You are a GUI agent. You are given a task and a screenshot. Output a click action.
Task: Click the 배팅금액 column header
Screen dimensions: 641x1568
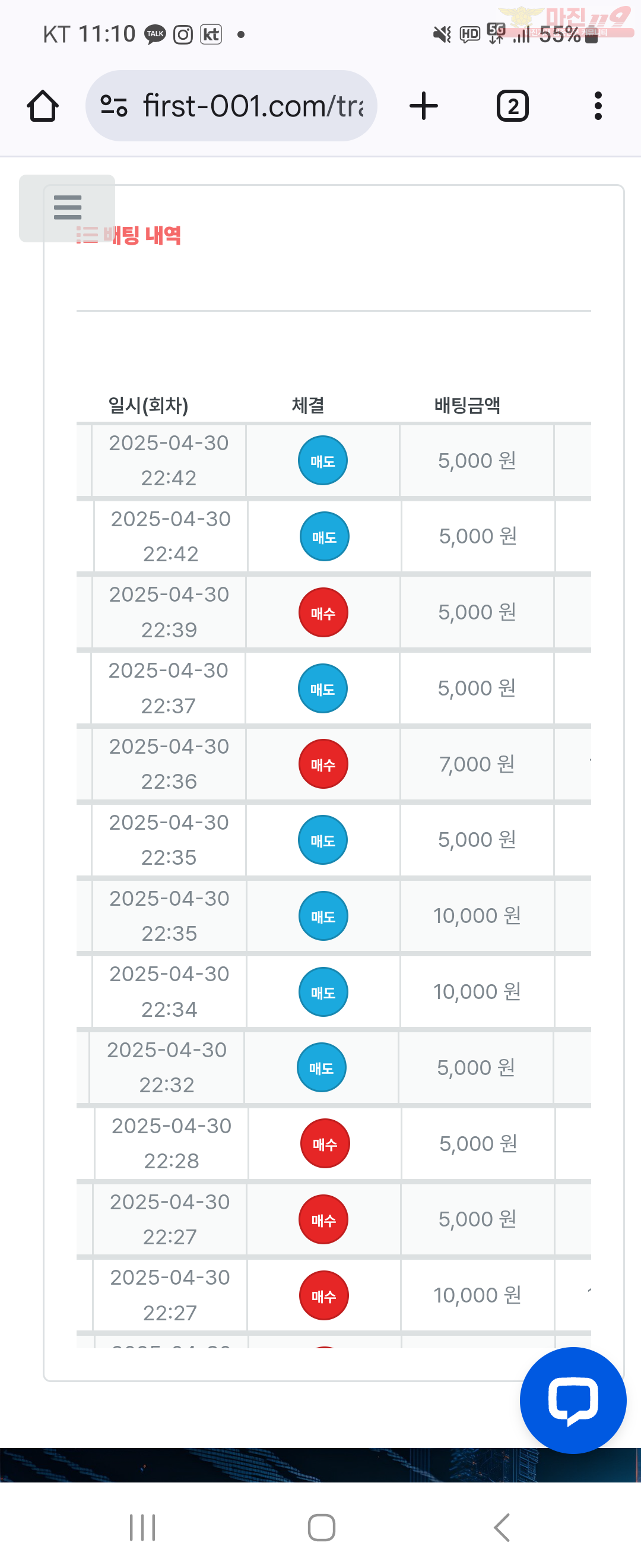click(x=467, y=406)
